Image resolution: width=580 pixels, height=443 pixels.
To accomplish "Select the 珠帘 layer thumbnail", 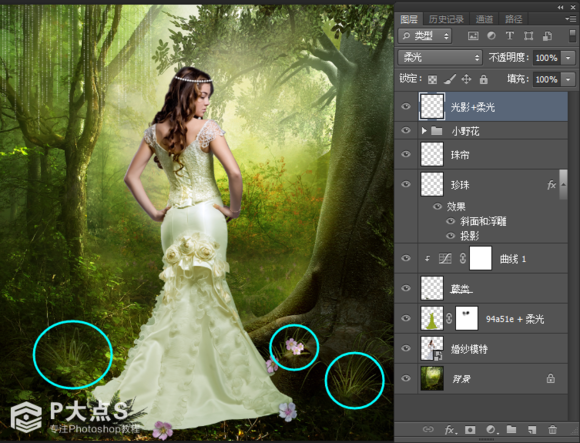I will [x=432, y=154].
